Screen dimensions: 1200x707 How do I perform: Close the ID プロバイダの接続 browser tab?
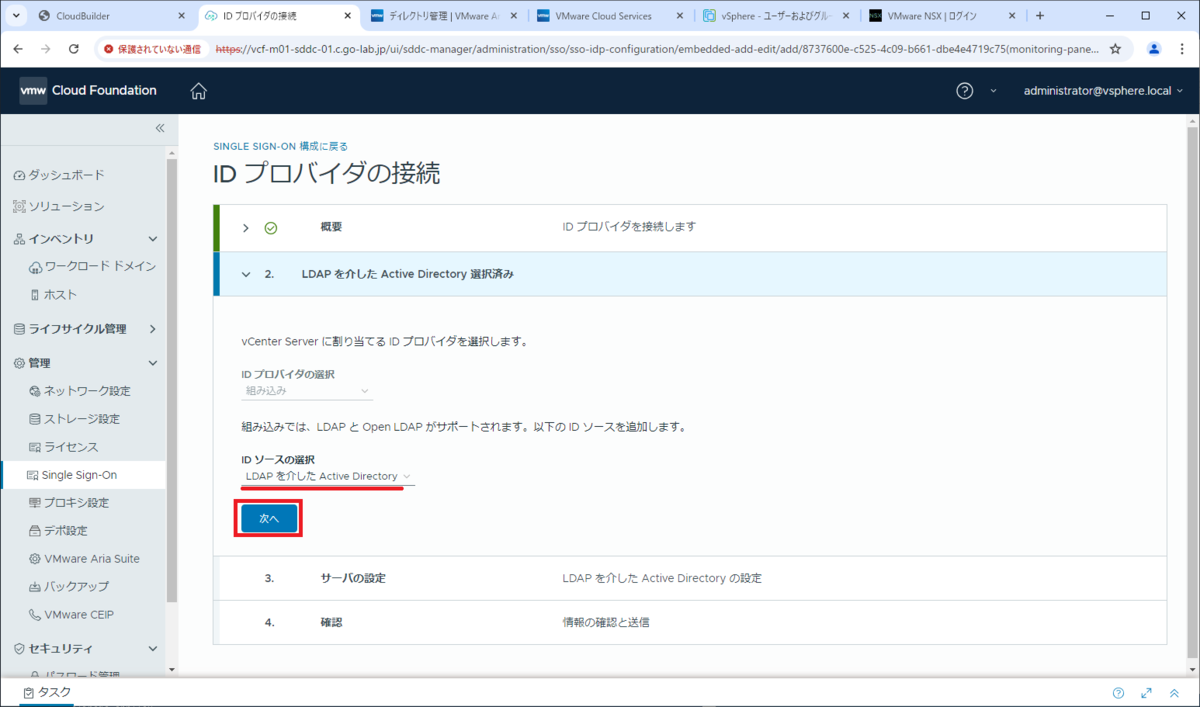click(x=347, y=16)
